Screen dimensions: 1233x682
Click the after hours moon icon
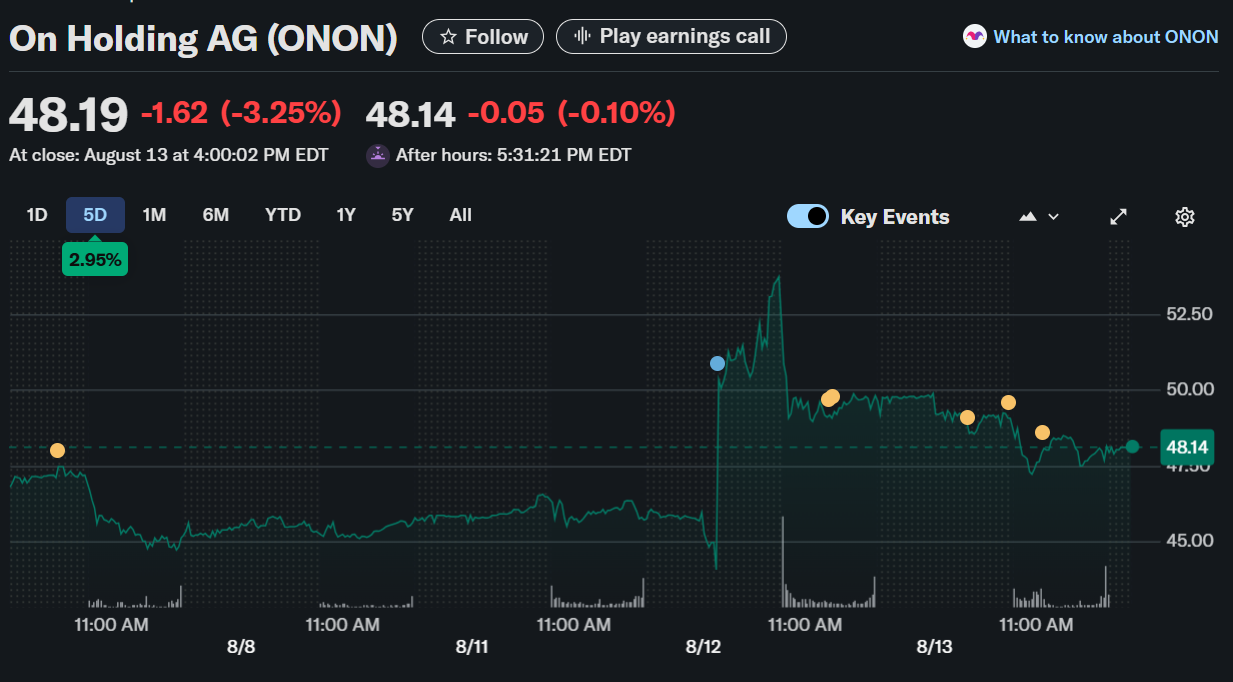click(378, 155)
